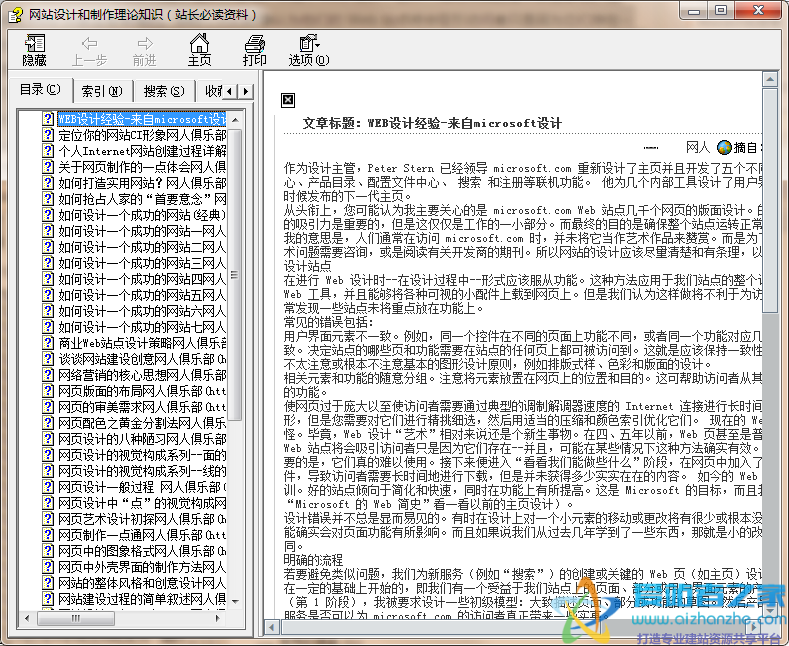The width and height of the screenshot is (789, 646).
Task: Open topic 如何设计一个成功的网站四
Action: coord(142,279)
